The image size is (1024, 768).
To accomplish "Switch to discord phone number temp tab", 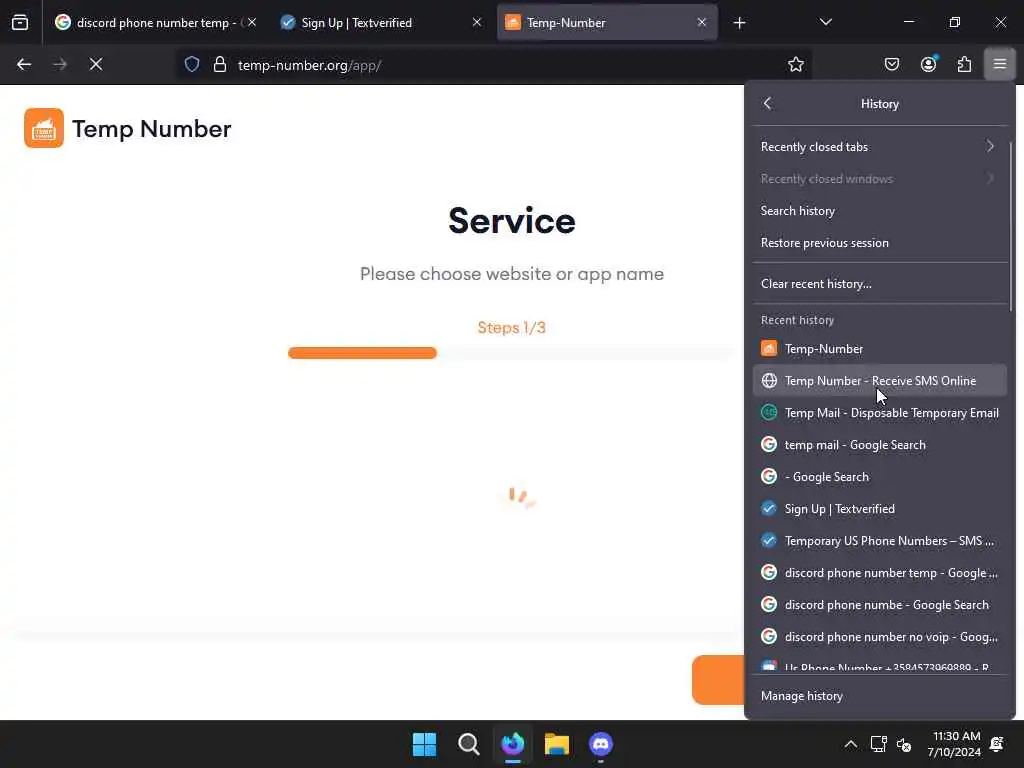I will pyautogui.click(x=155, y=22).
